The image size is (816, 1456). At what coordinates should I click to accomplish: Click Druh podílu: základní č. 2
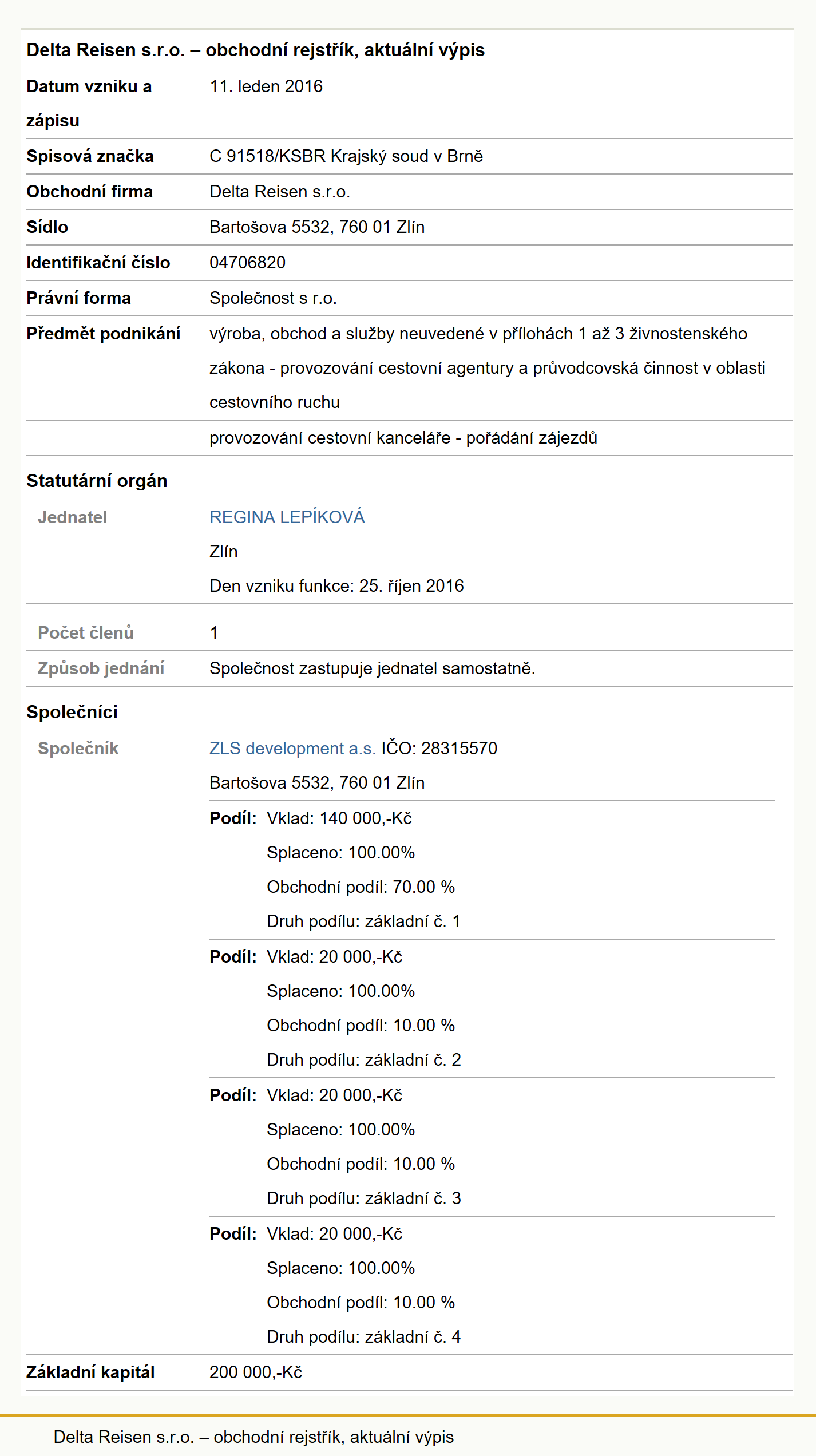[x=363, y=1059]
